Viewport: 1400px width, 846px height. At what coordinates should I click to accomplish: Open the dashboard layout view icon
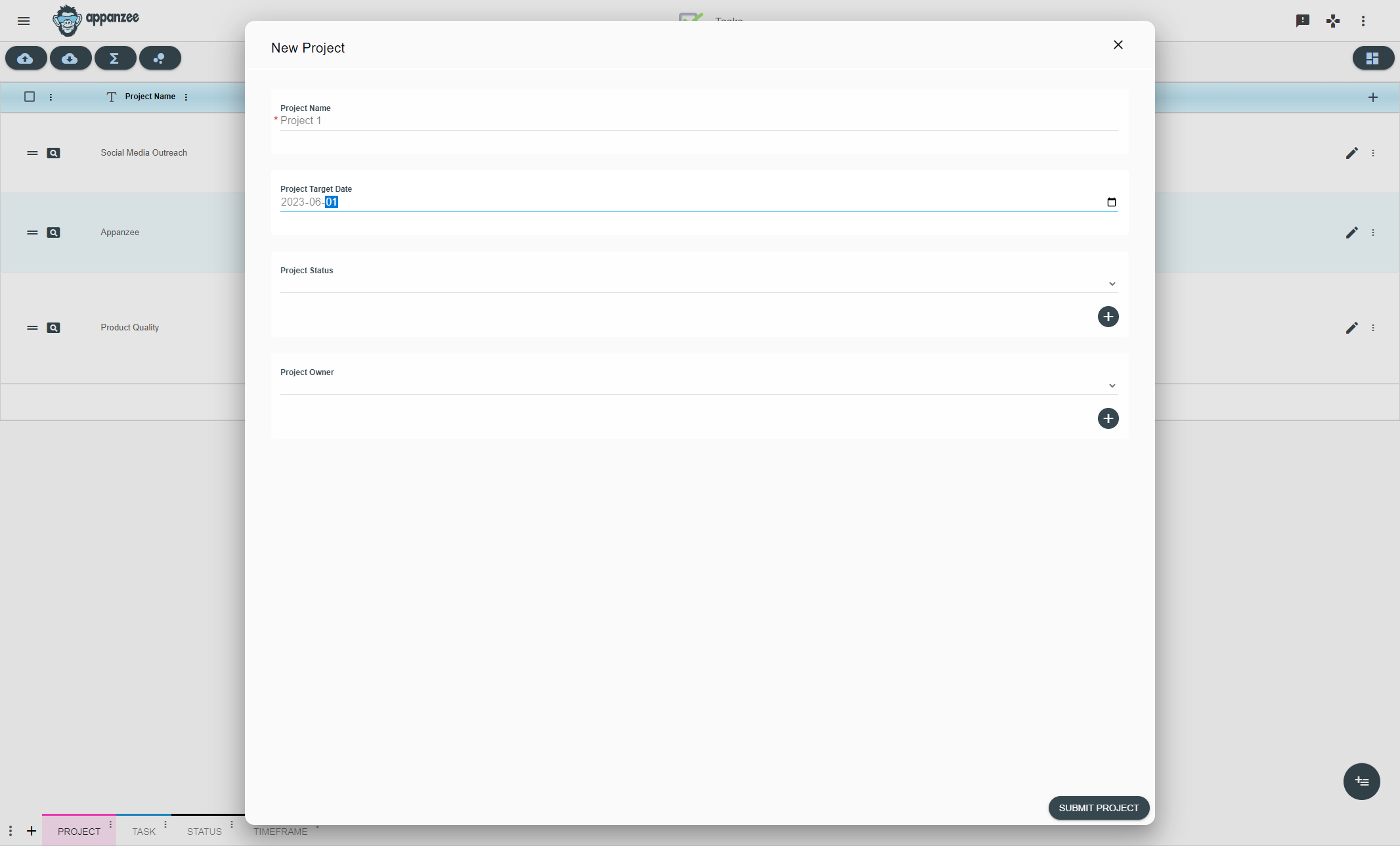click(x=1373, y=58)
